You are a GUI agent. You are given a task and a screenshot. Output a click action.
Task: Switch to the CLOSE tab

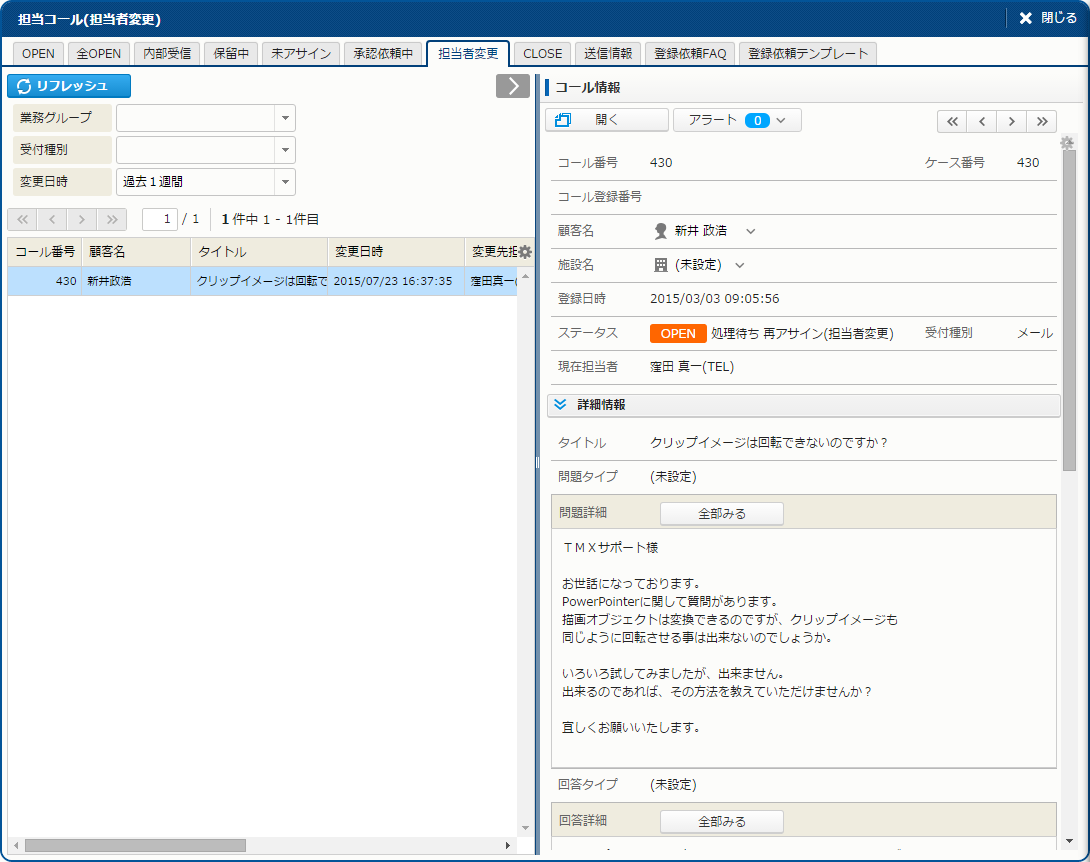pyautogui.click(x=543, y=54)
